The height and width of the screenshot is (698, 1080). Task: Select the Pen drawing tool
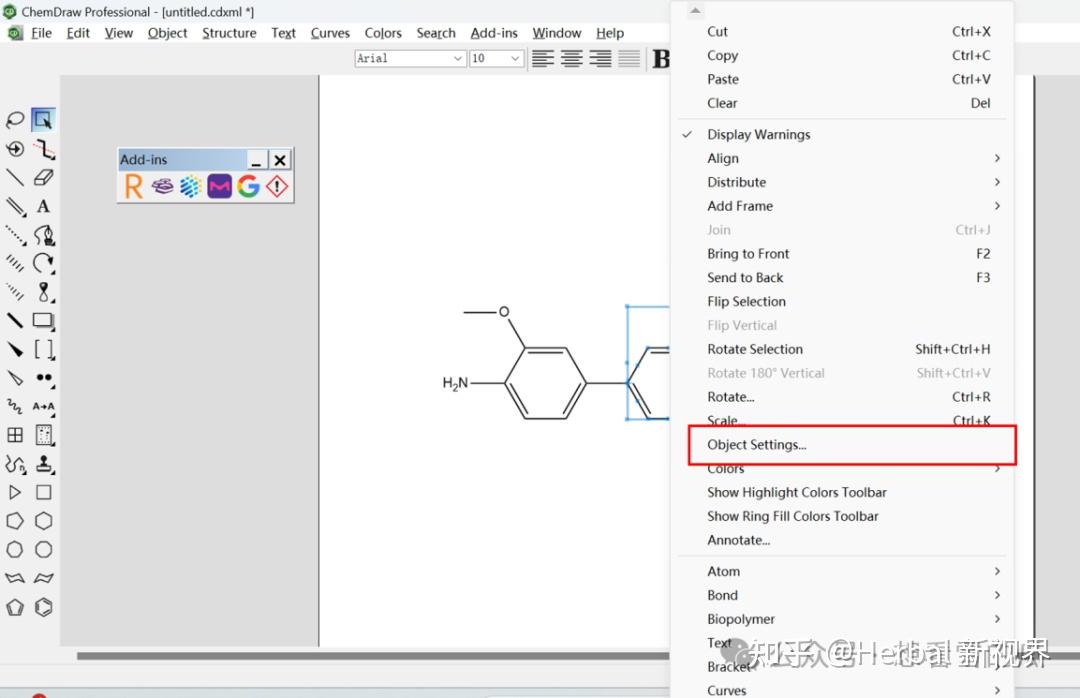pyautogui.click(x=43, y=235)
